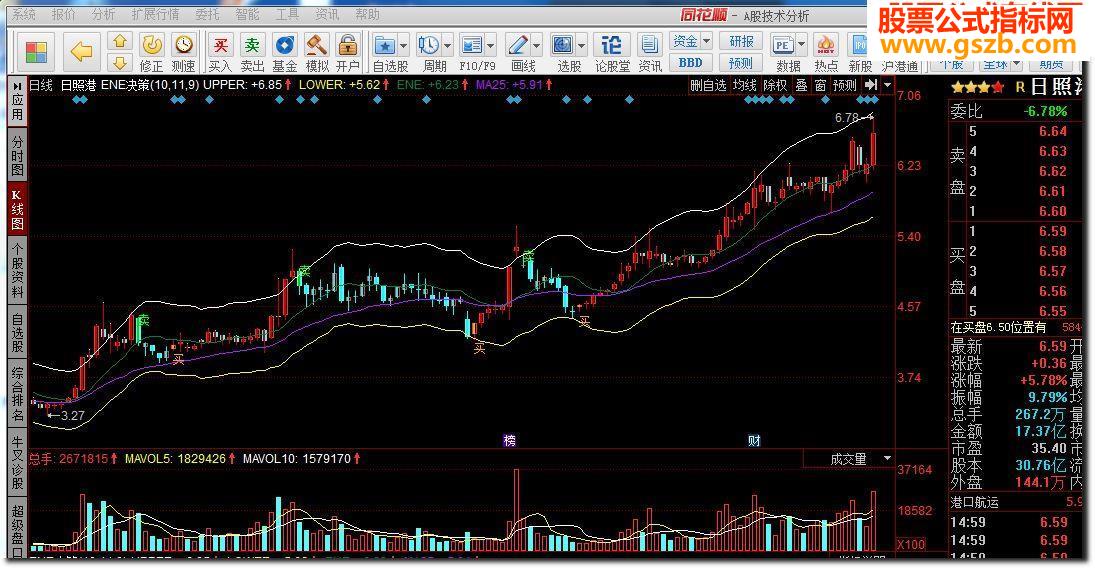1095x568 pixels.
Task: Open the 报价 menu
Action: click(64, 14)
